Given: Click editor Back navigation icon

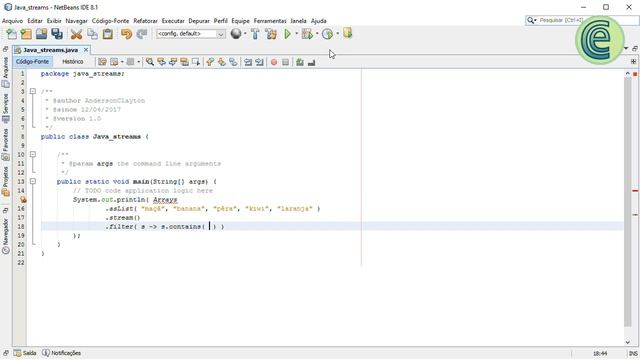Looking at the screenshot, I should tap(114, 62).
